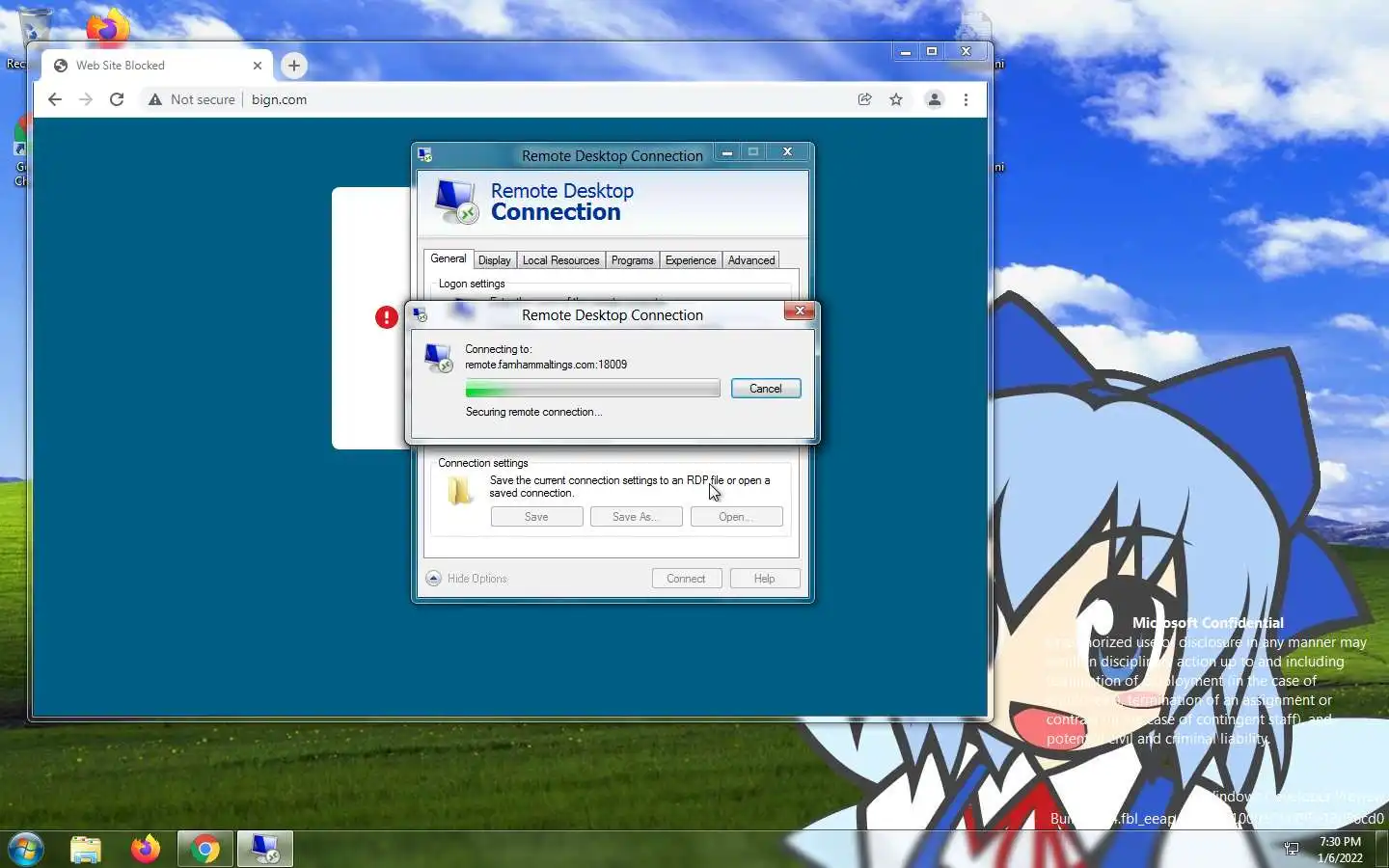Open a new Chrome tab

294,66
